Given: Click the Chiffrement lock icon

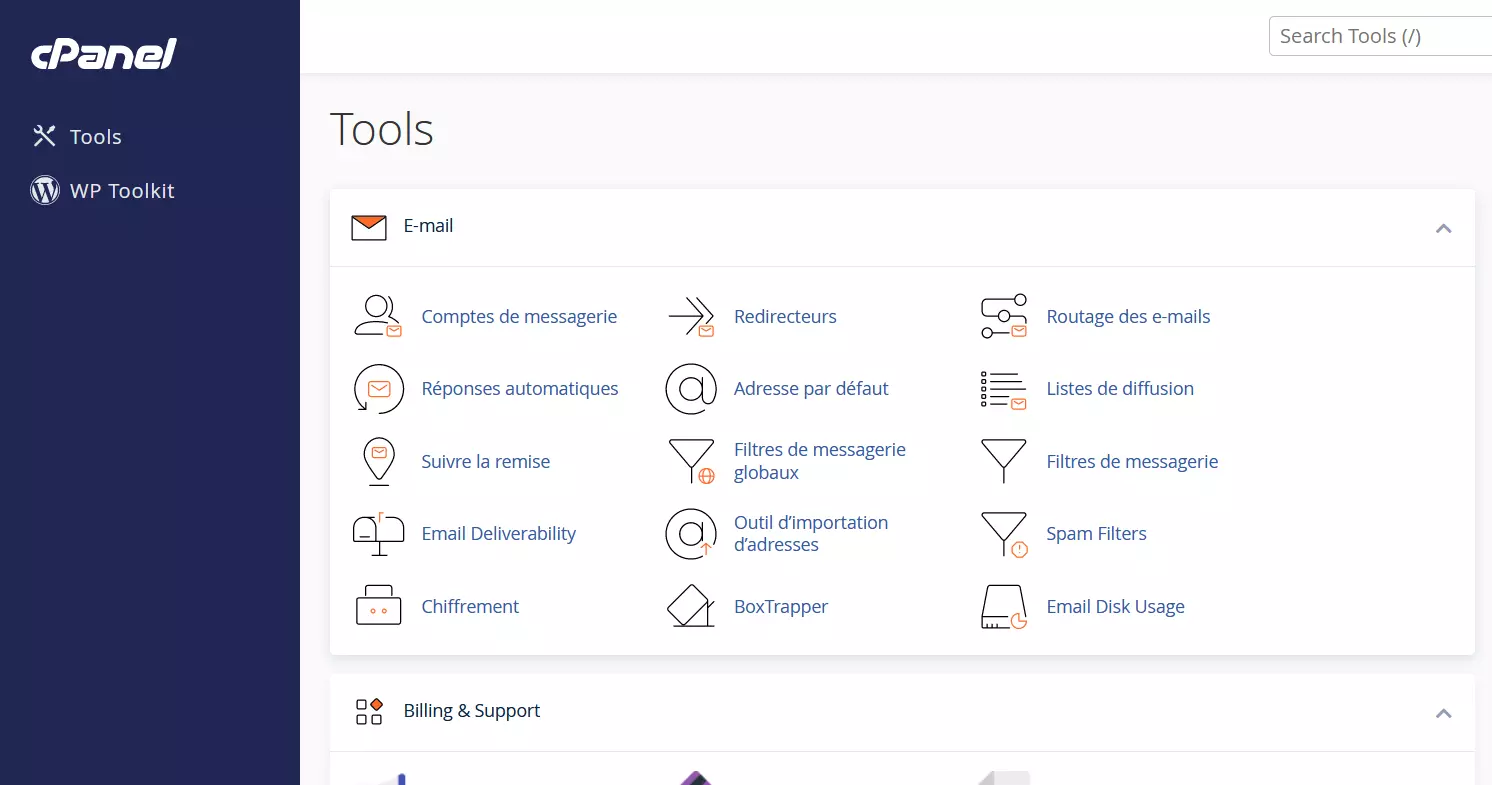Looking at the screenshot, I should (378, 606).
